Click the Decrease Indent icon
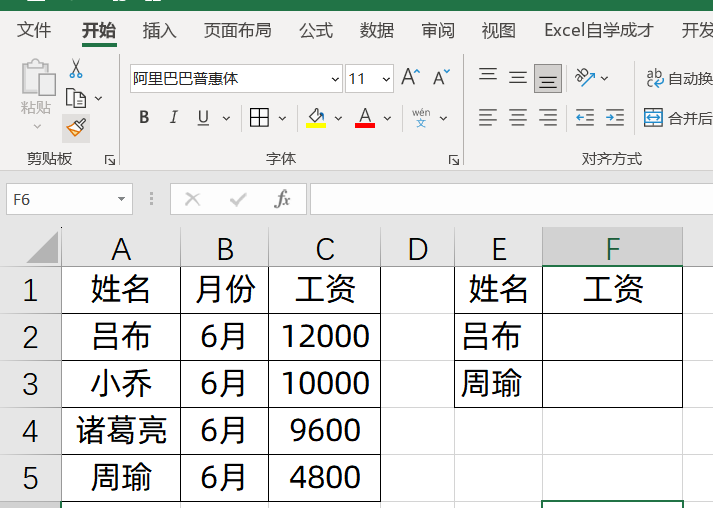 pos(584,118)
